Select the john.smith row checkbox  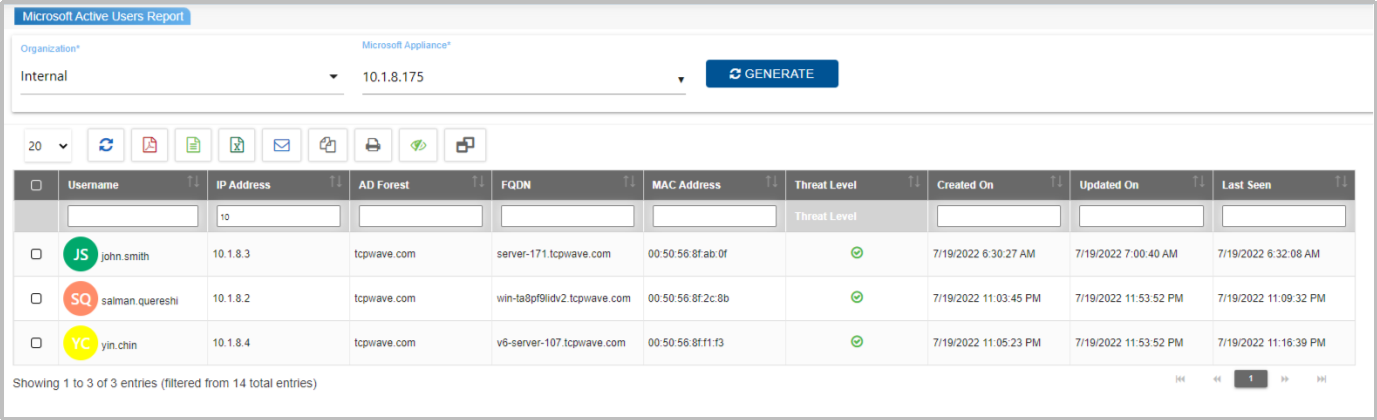click(37, 254)
